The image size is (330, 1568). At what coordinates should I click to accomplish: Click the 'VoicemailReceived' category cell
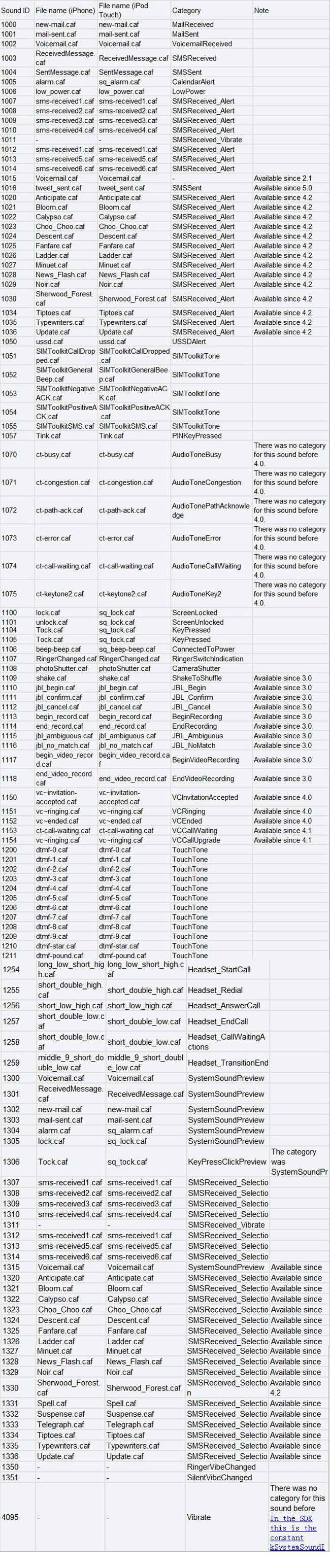click(202, 44)
